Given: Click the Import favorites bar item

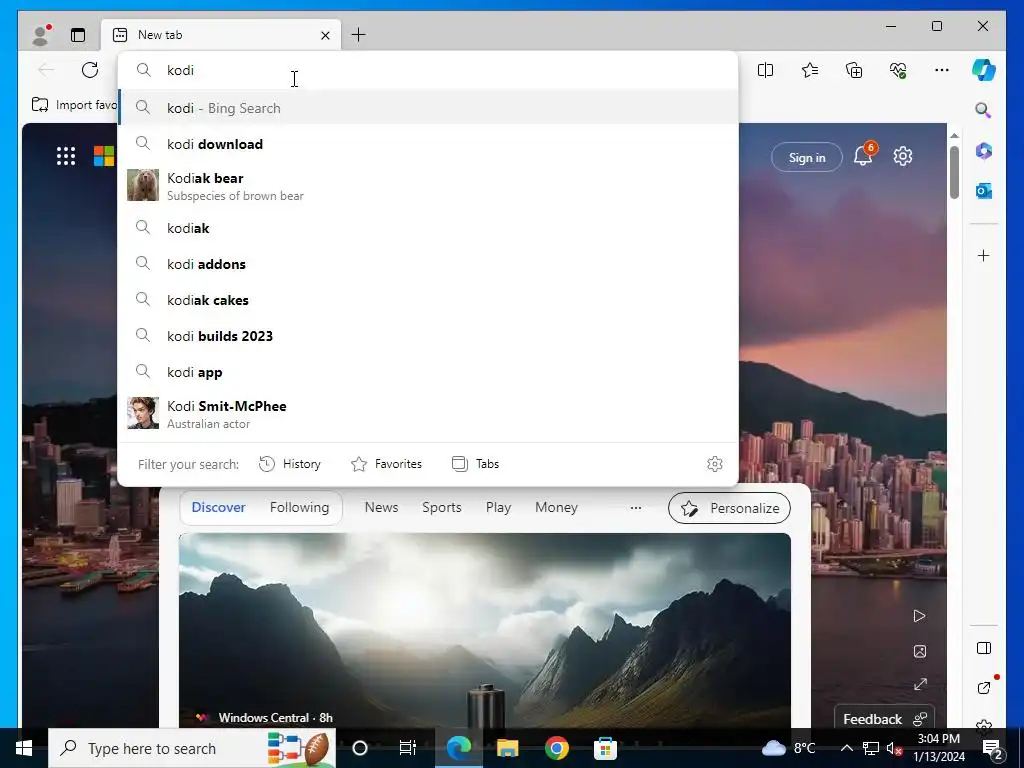Looking at the screenshot, I should click(x=74, y=104).
